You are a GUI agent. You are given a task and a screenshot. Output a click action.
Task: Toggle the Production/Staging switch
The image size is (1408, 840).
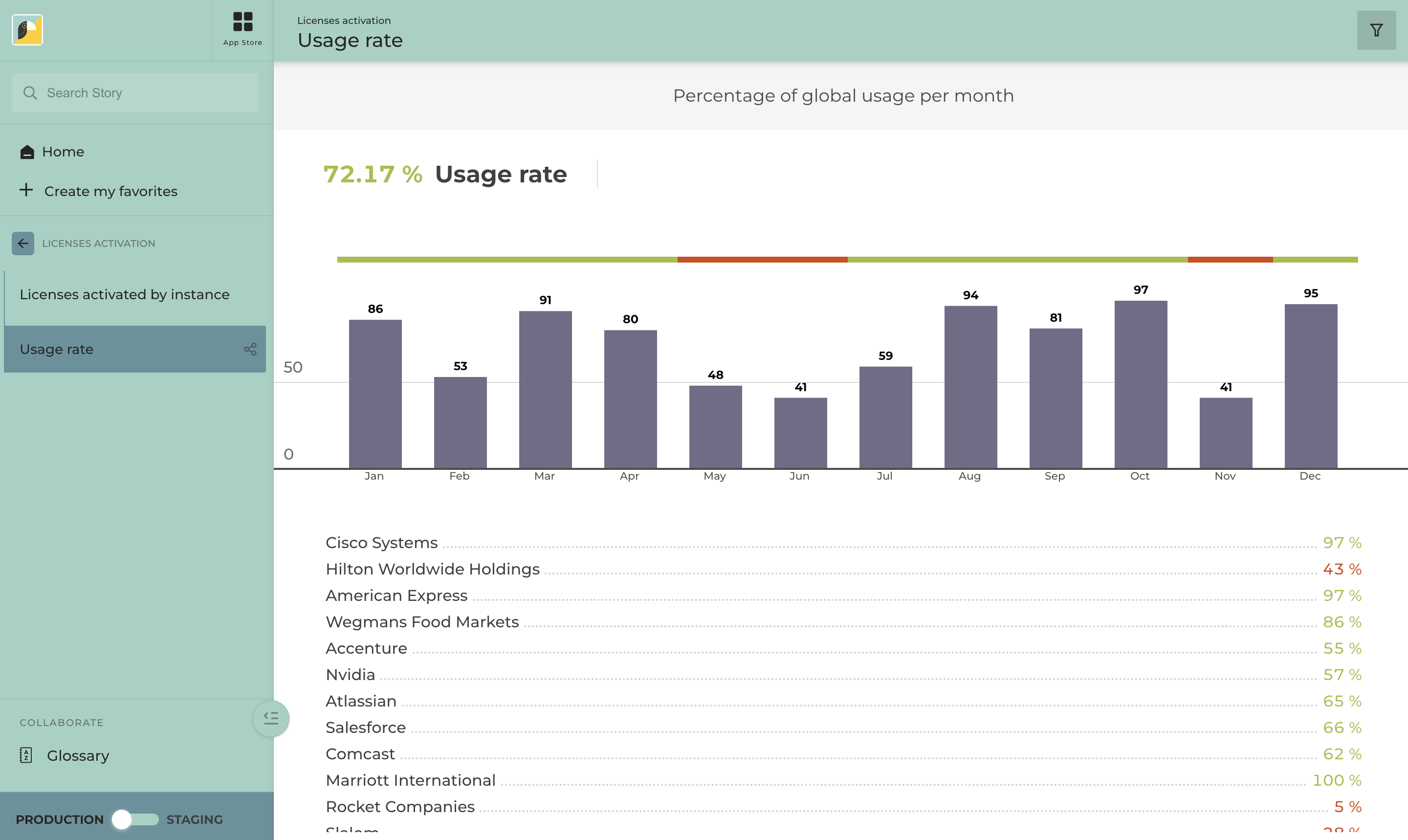(x=134, y=819)
